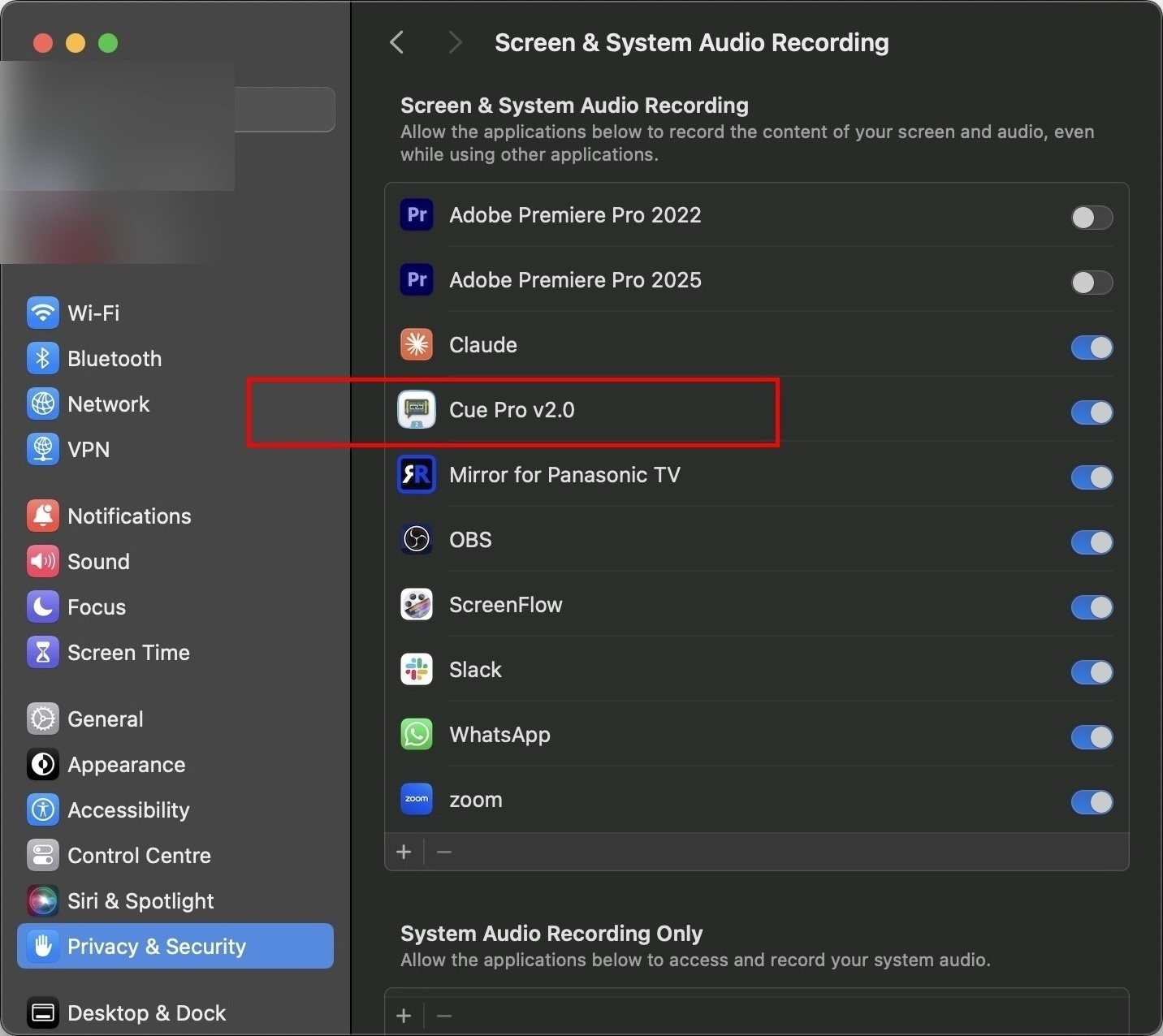The height and width of the screenshot is (1036, 1163).
Task: Open Wi-Fi settings pane
Action: pos(175,313)
